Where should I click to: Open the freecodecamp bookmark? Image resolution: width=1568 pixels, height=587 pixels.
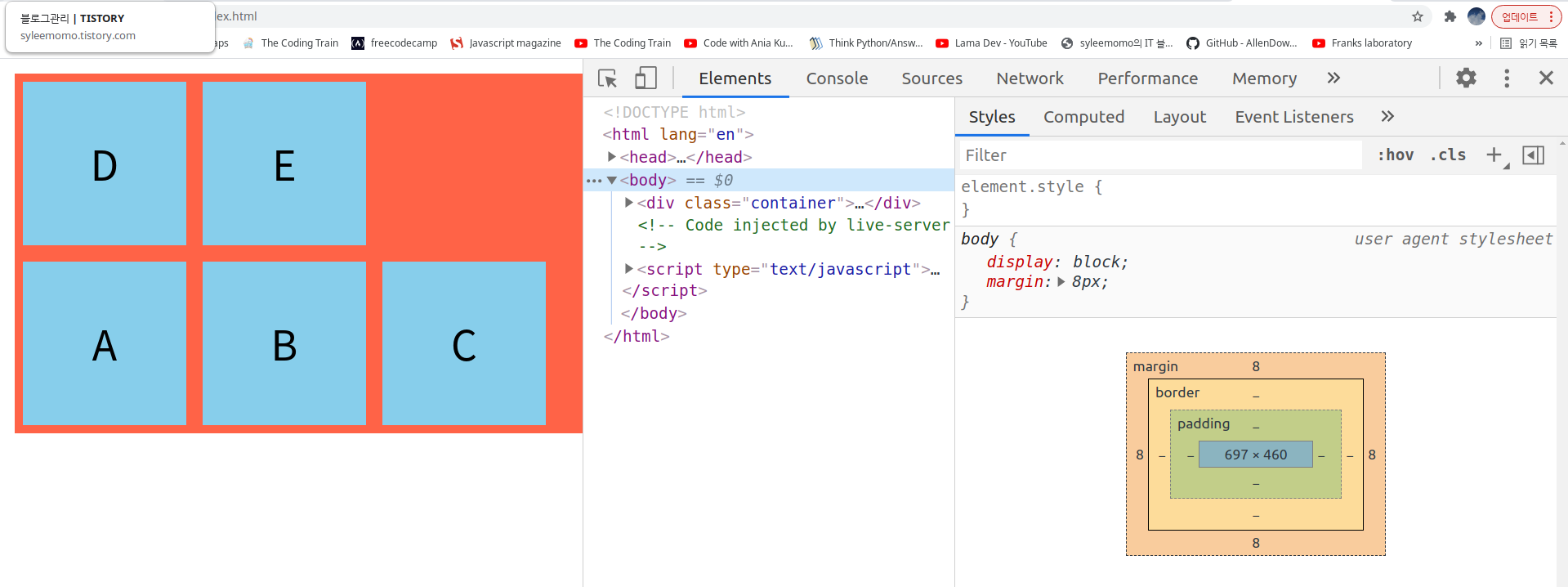point(395,43)
